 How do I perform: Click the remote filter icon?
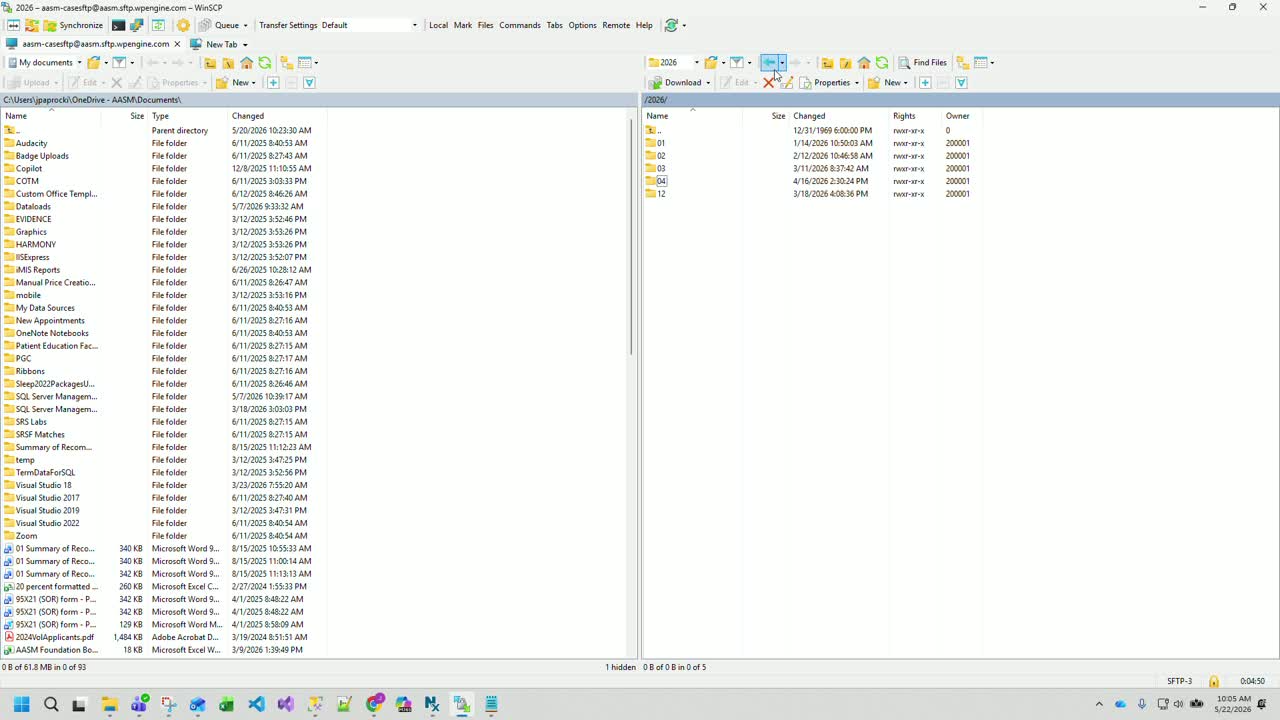pyautogui.click(x=737, y=63)
